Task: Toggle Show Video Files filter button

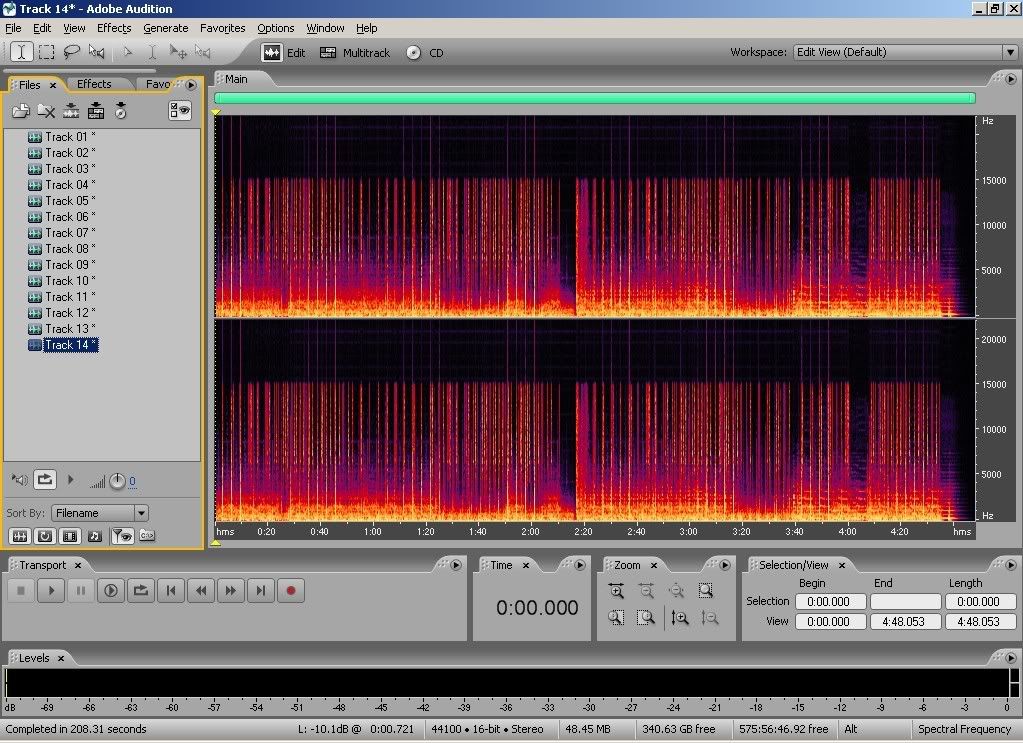Action: pyautogui.click(x=70, y=536)
